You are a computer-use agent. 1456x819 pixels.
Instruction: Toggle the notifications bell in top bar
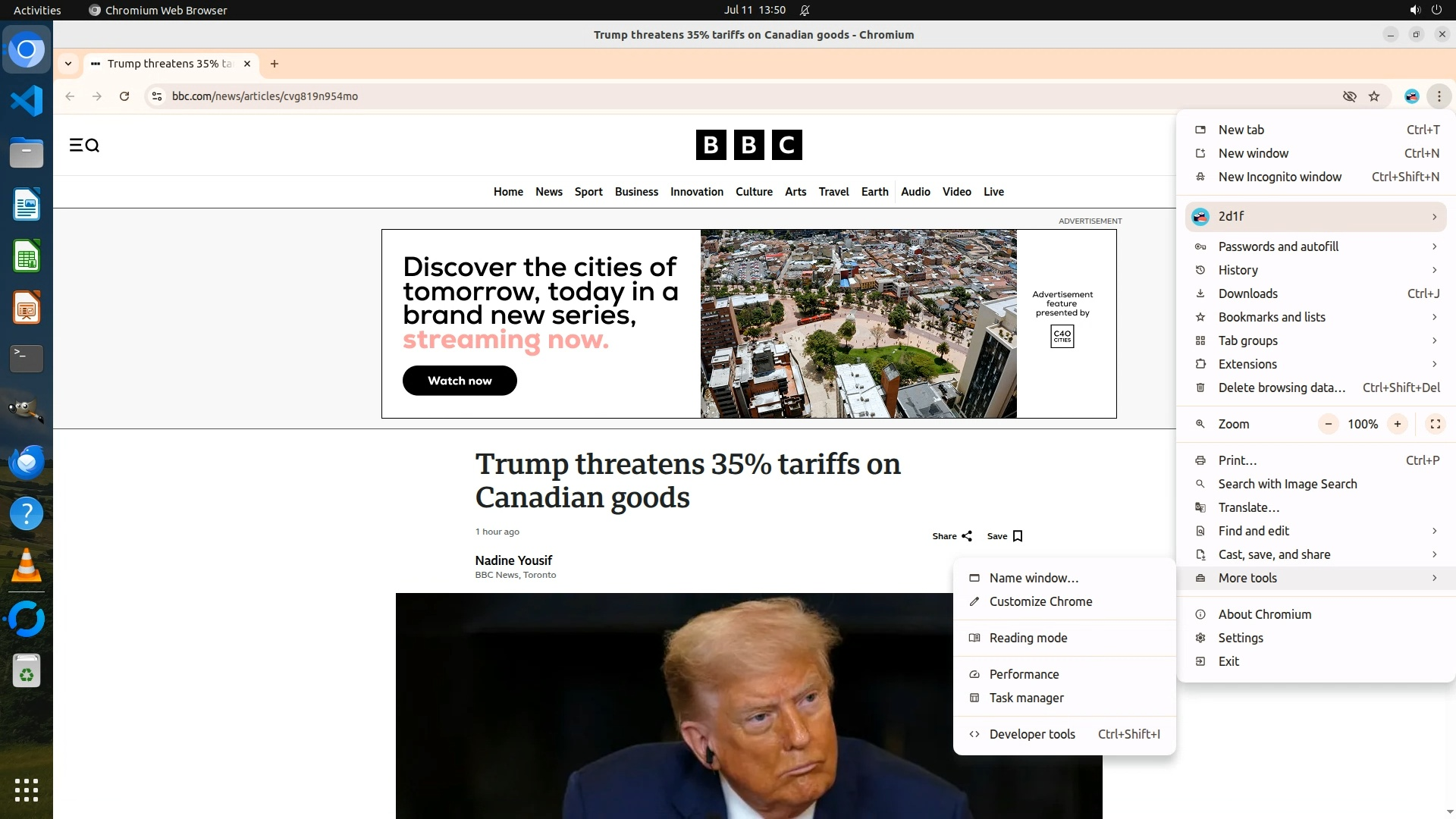tap(805, 10)
